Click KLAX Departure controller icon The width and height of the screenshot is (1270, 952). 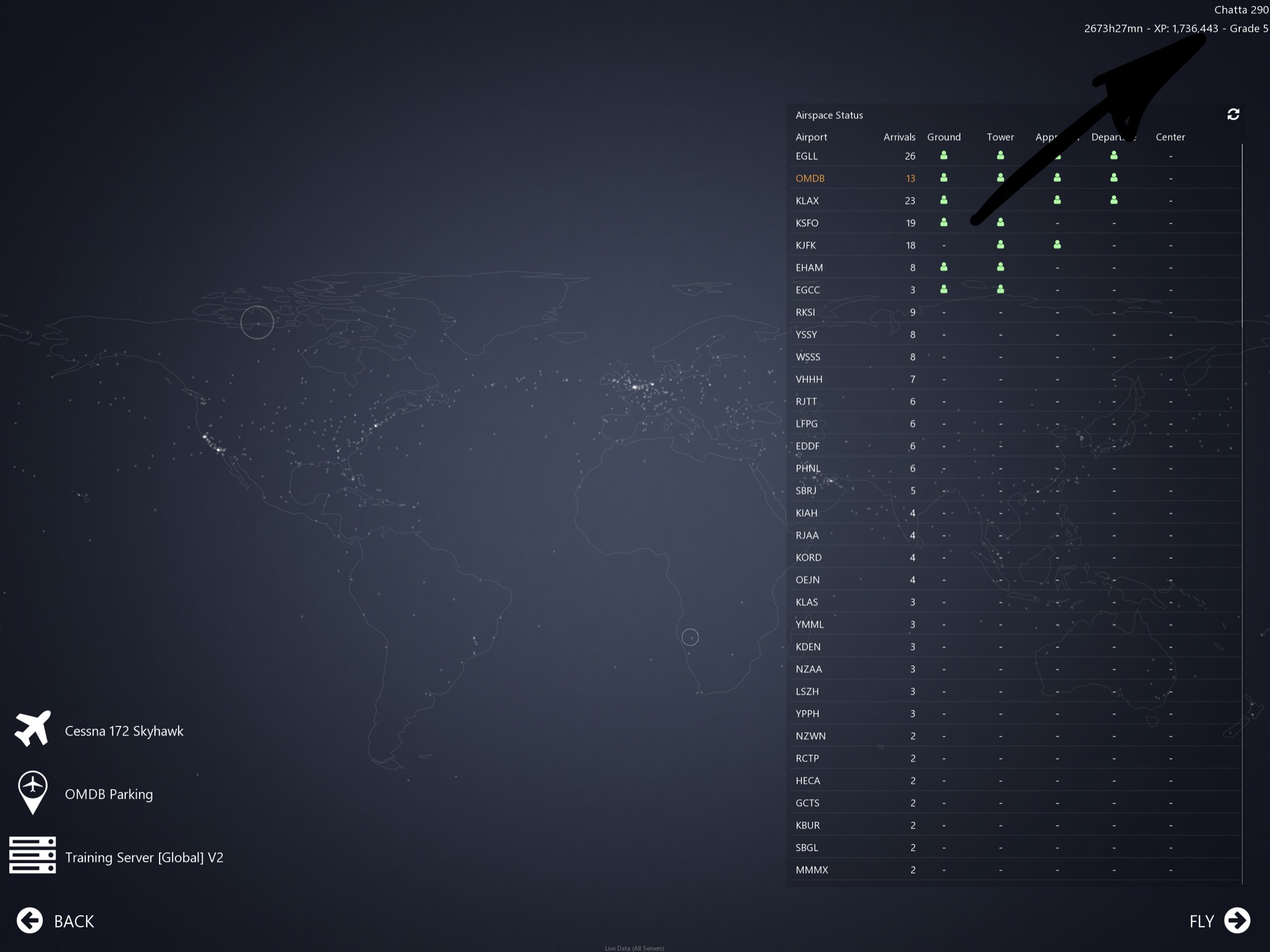click(1113, 200)
